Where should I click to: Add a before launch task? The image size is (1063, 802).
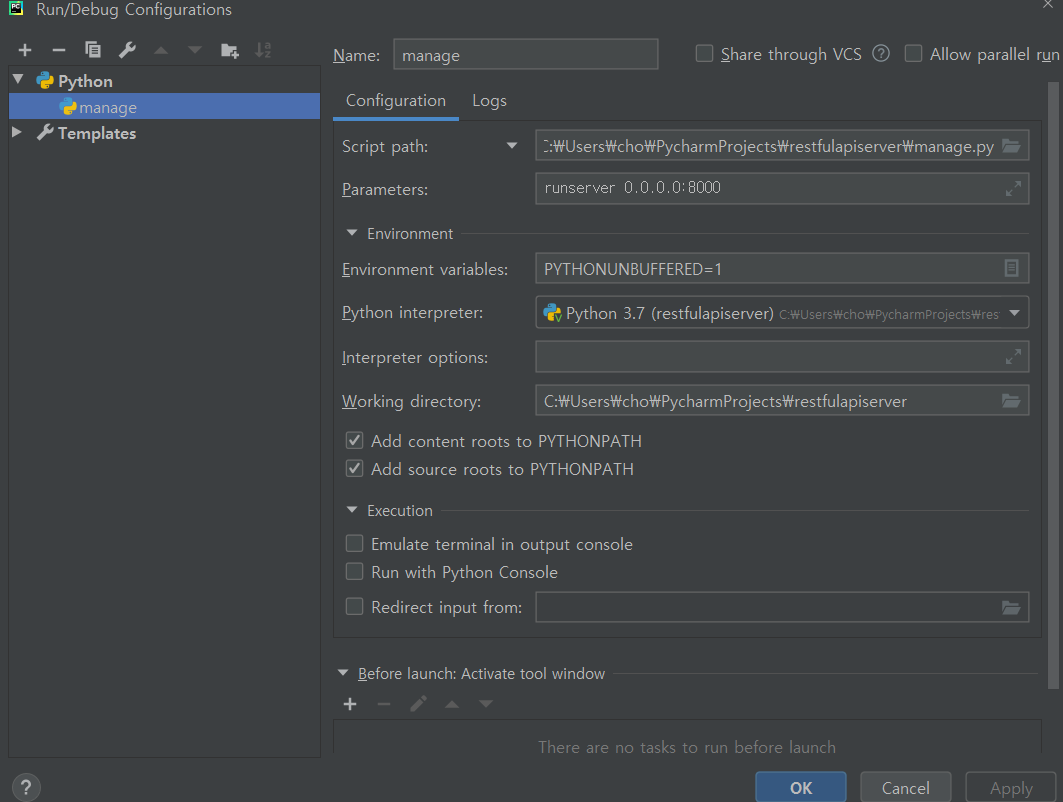coord(350,704)
